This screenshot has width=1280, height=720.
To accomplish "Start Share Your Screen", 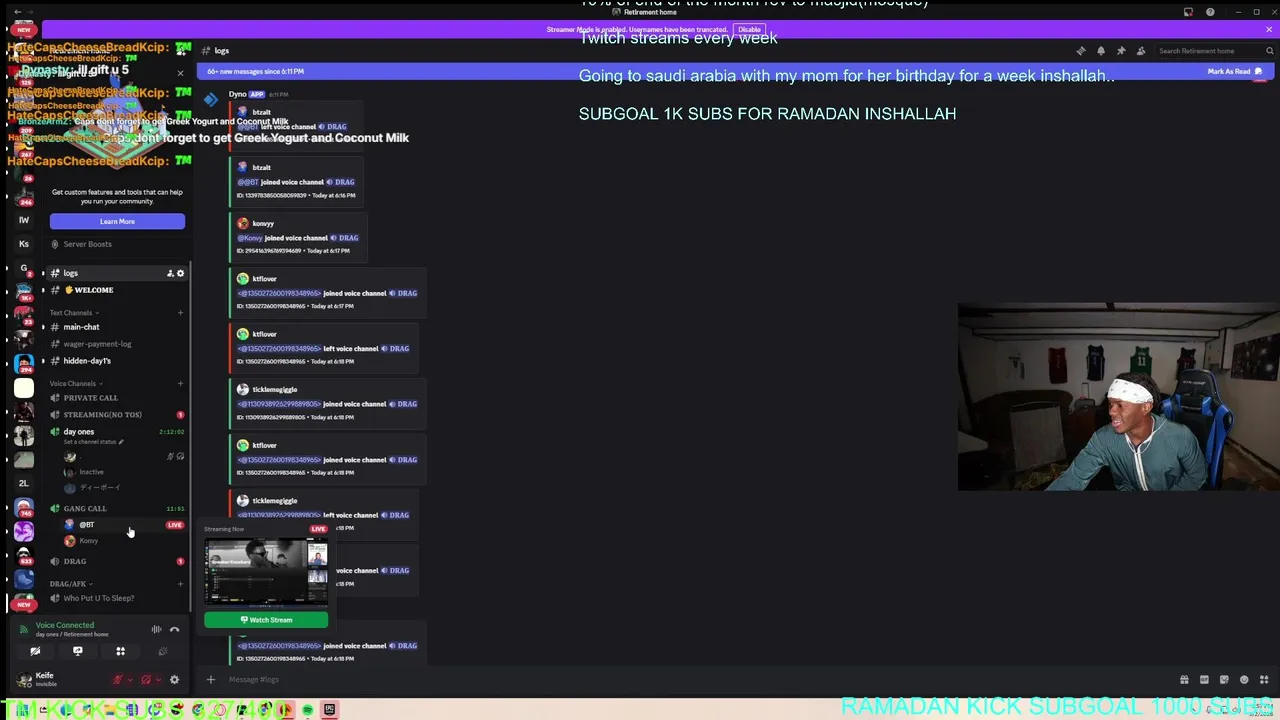I will pyautogui.click(x=78, y=651).
